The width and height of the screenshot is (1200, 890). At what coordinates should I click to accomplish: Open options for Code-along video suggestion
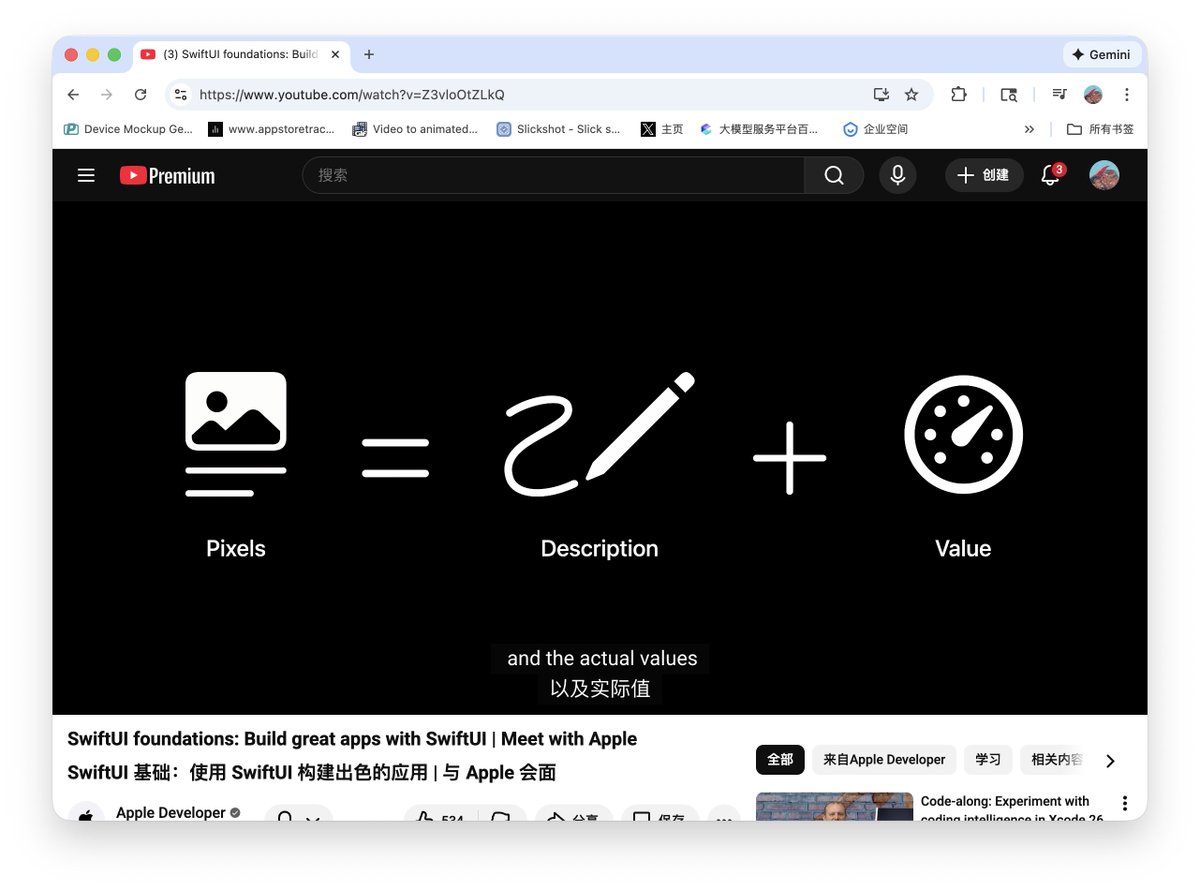(1125, 803)
